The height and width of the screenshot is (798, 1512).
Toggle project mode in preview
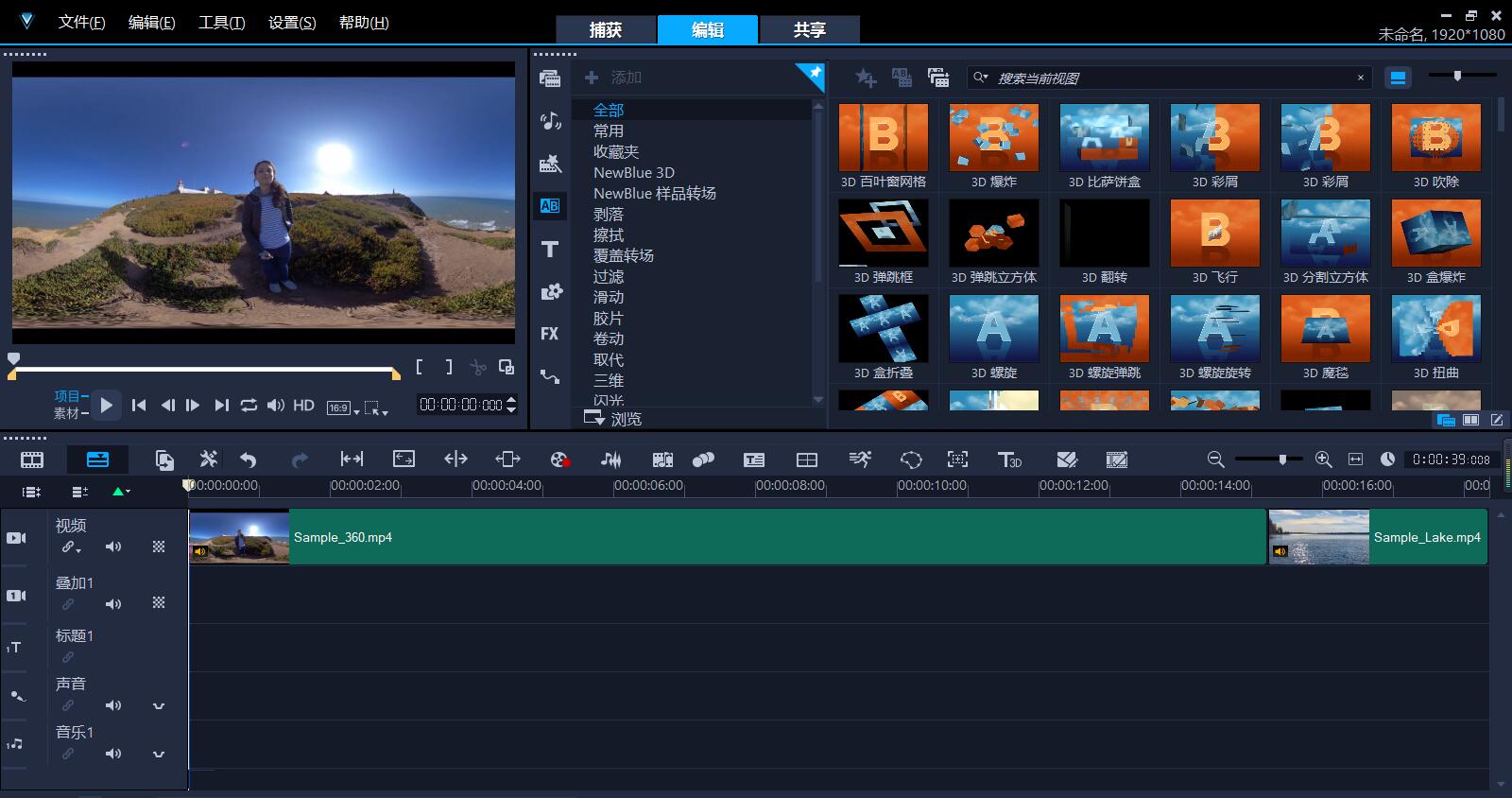(69, 396)
